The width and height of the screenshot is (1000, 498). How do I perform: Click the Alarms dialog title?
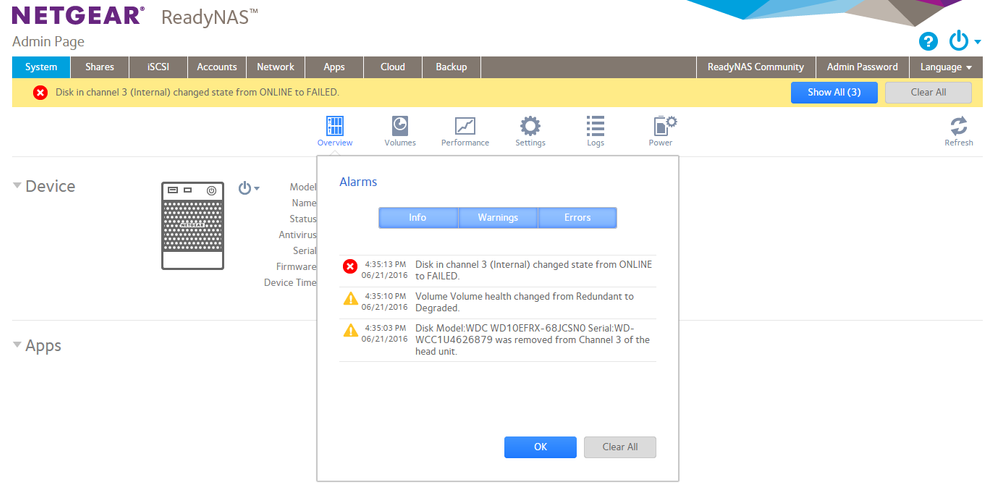click(x=358, y=182)
